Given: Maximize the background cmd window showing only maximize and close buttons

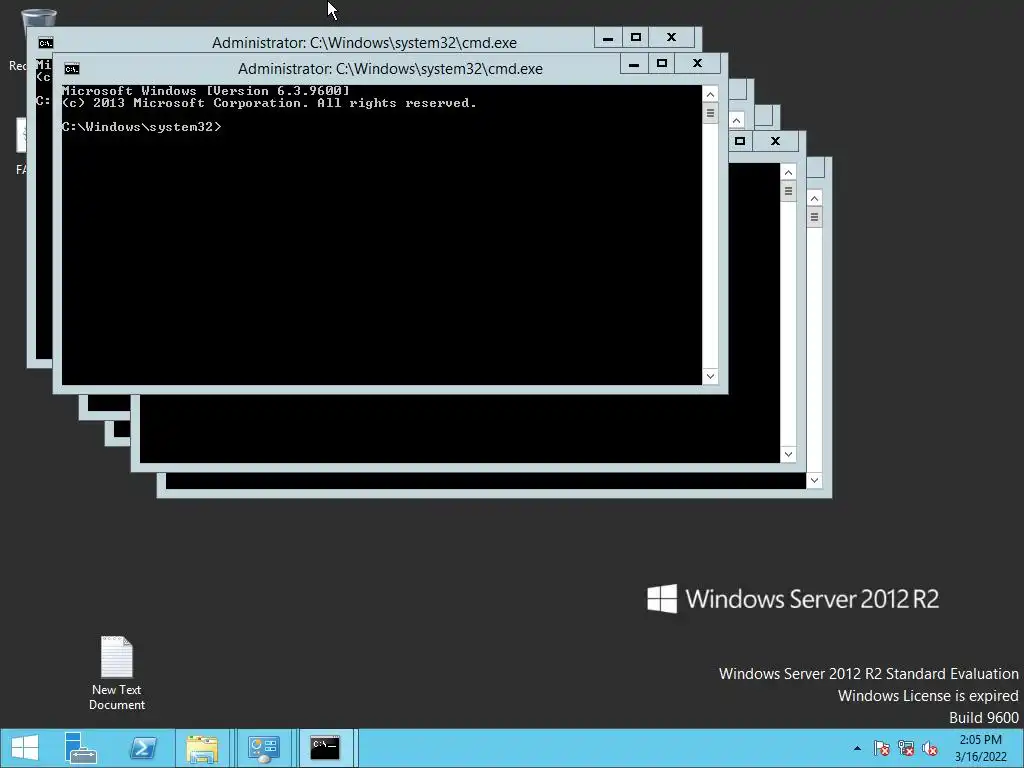Looking at the screenshot, I should (740, 141).
